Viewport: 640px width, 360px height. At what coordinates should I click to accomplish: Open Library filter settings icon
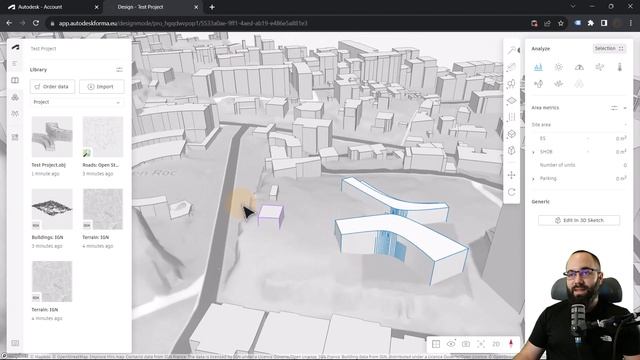(x=119, y=70)
